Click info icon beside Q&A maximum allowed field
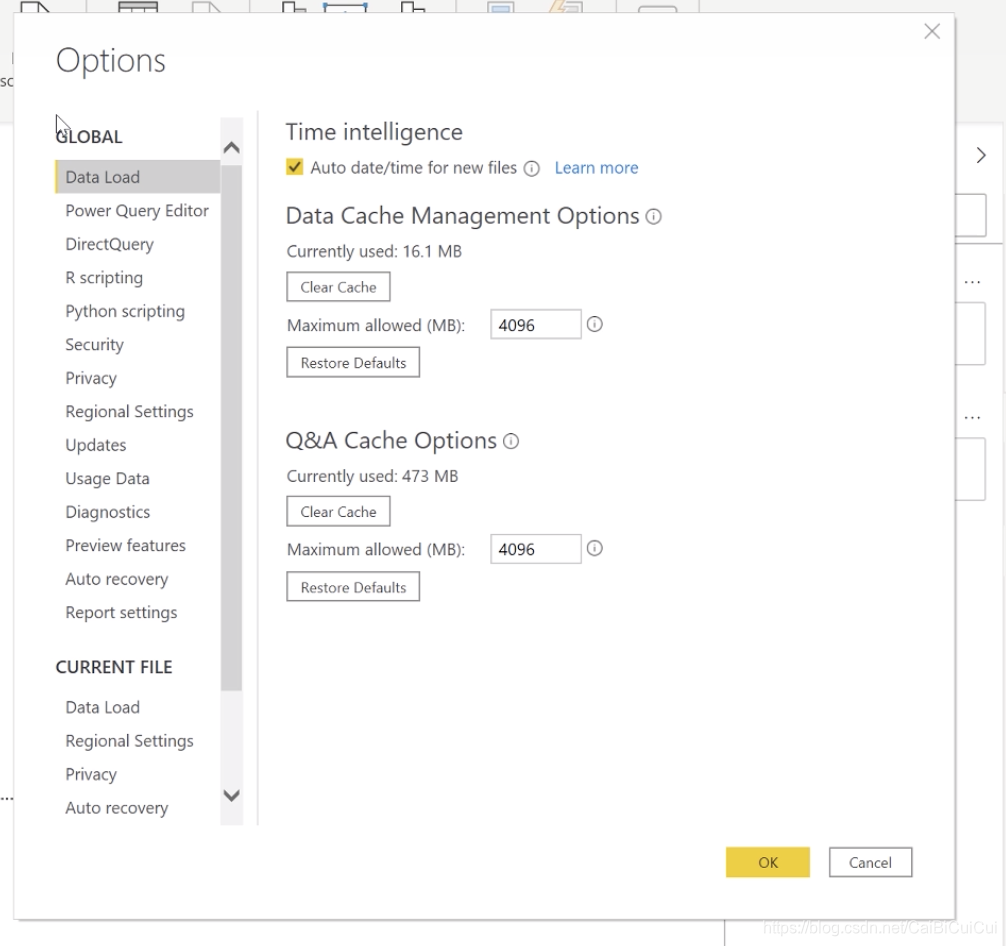 [595, 549]
